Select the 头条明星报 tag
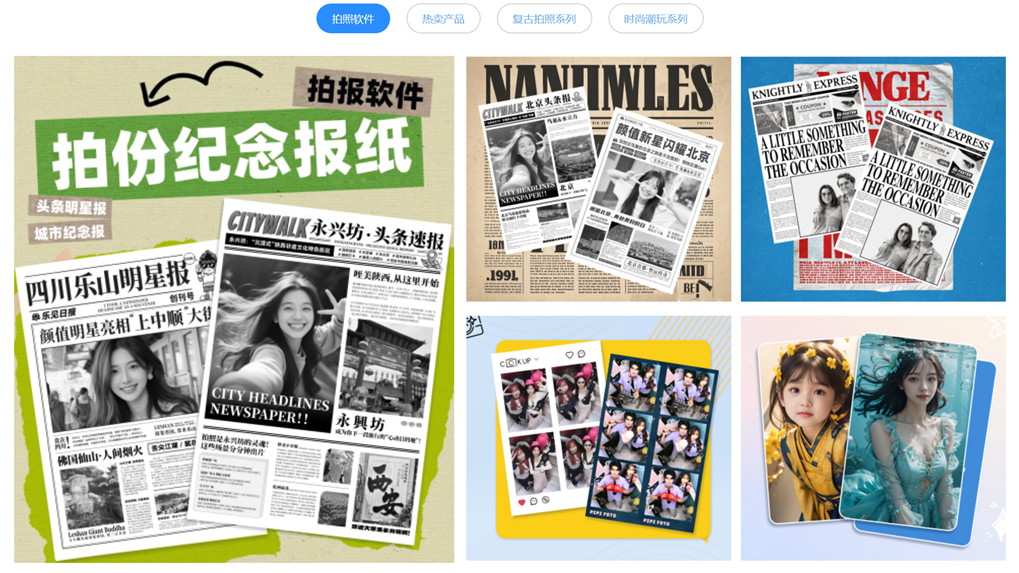The image size is (1019, 573). pyautogui.click(x=71, y=207)
